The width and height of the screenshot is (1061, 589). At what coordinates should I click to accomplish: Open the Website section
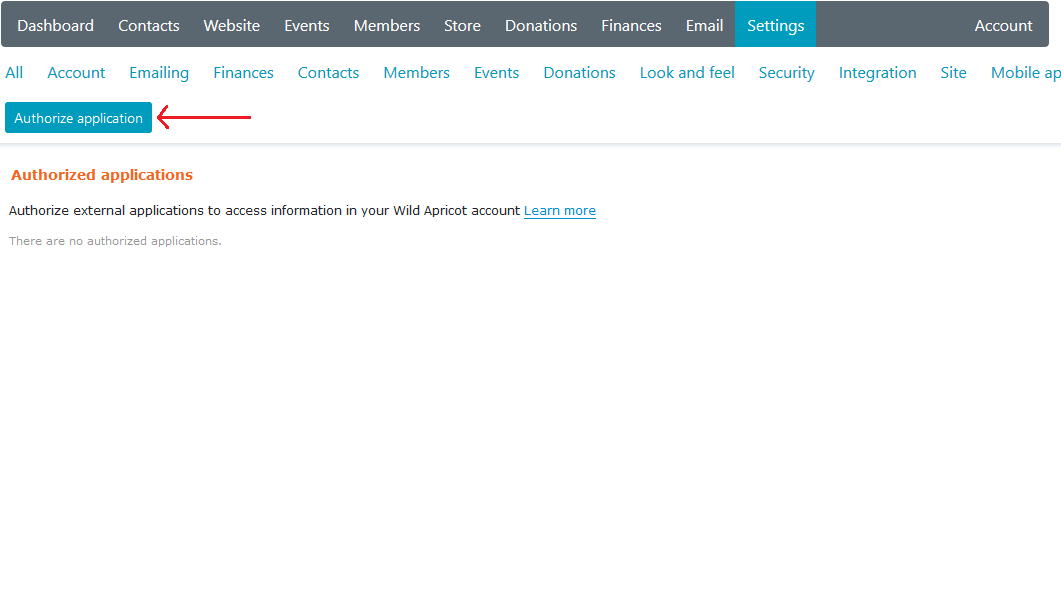pyautogui.click(x=231, y=24)
